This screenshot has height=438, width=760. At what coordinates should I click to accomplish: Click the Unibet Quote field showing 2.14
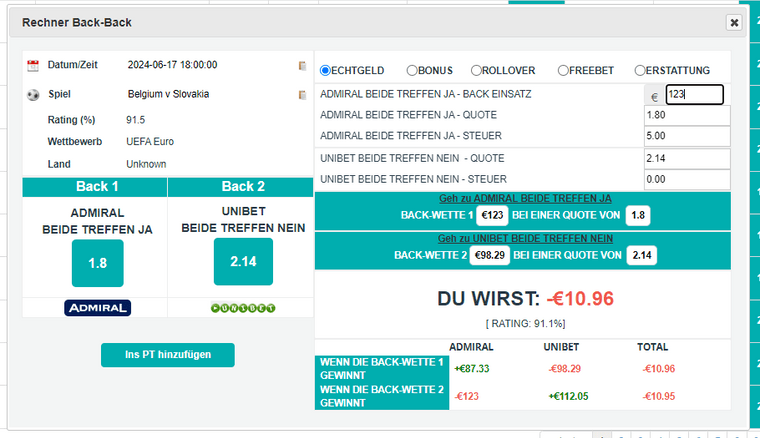click(687, 158)
